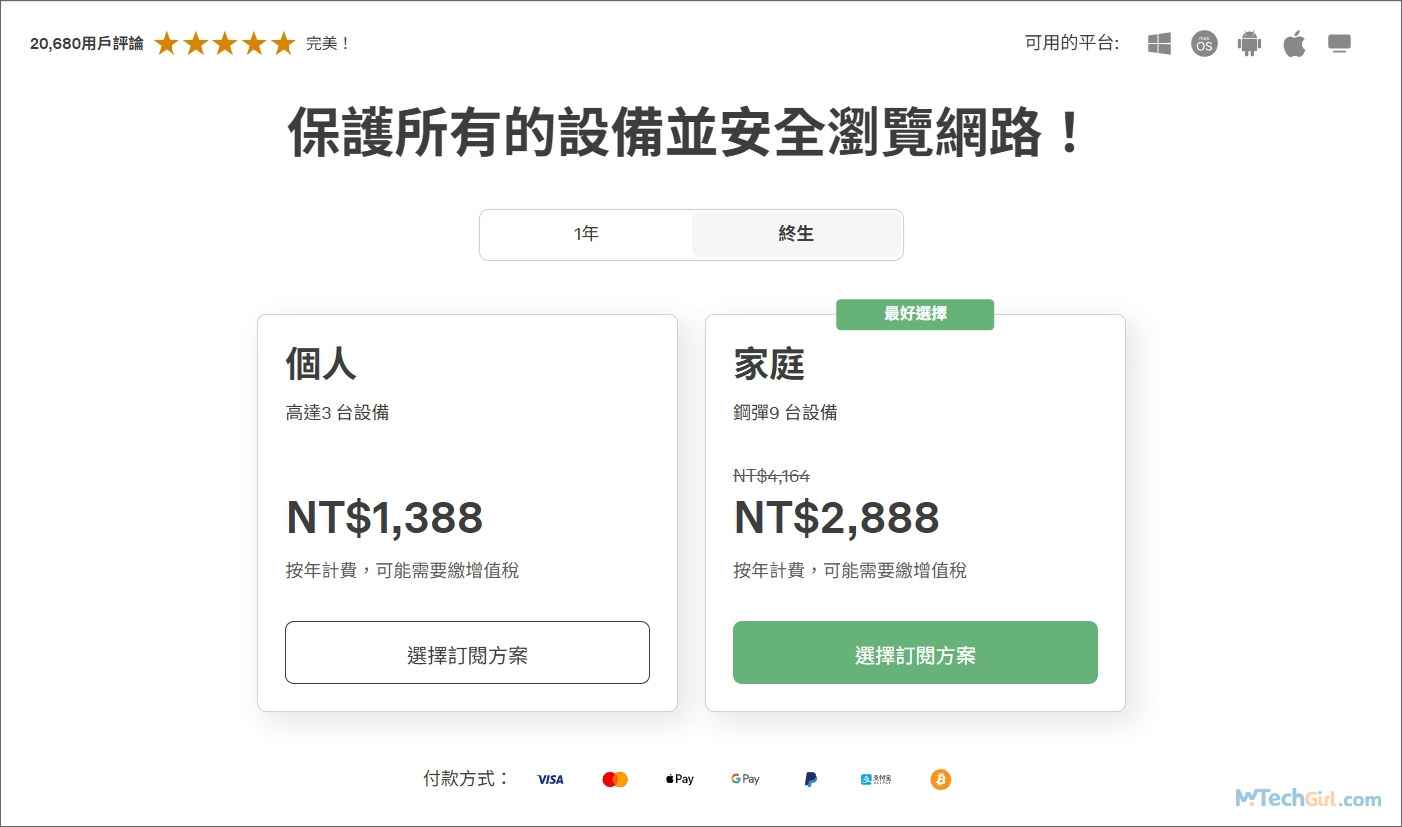This screenshot has width=1402, height=827.
Task: Click the Apple Pay icon
Action: (x=679, y=779)
